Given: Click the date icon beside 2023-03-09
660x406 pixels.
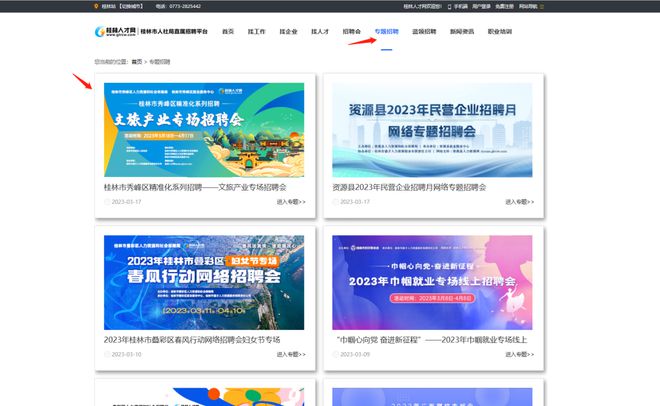Looking at the screenshot, I should (335, 354).
